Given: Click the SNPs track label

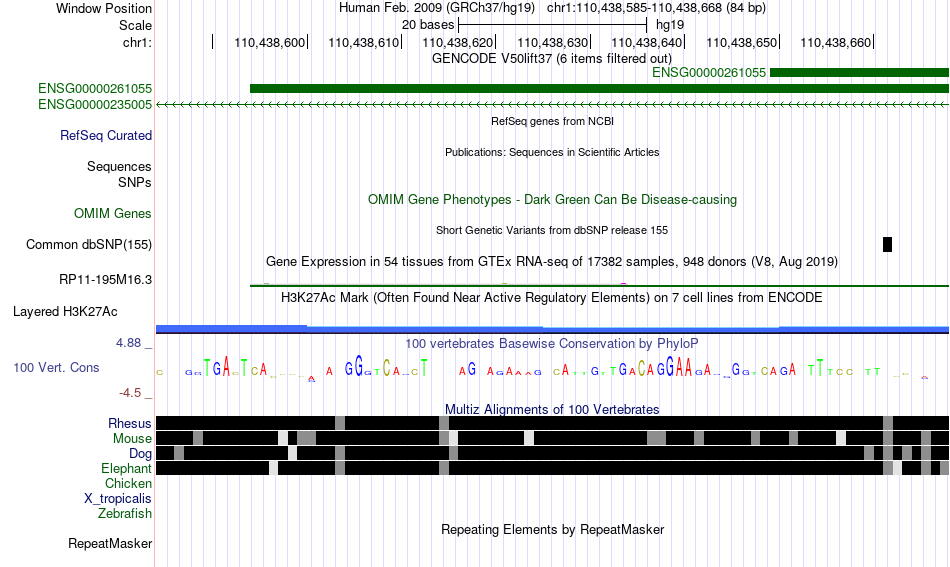Looking at the screenshot, I should point(135,182).
